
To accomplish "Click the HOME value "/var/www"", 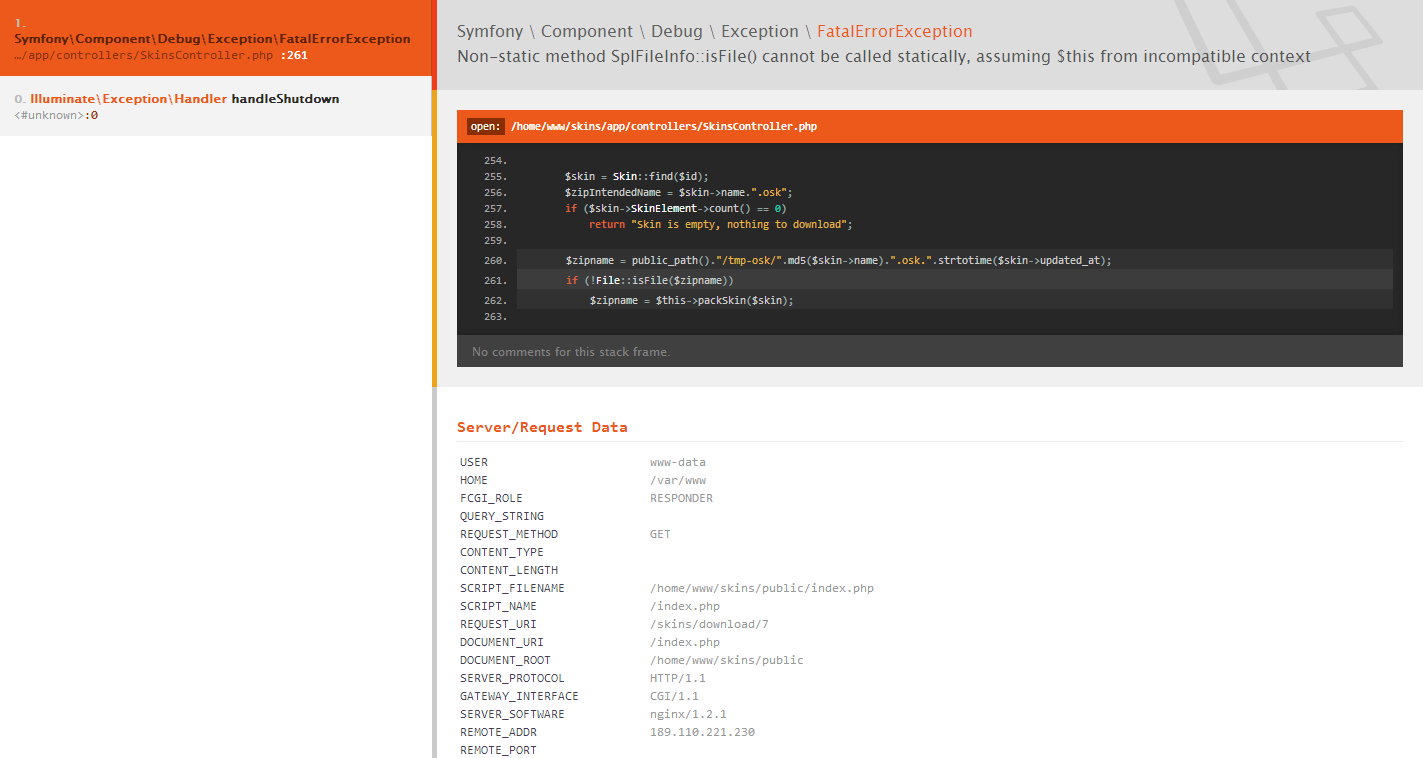I will point(678,480).
